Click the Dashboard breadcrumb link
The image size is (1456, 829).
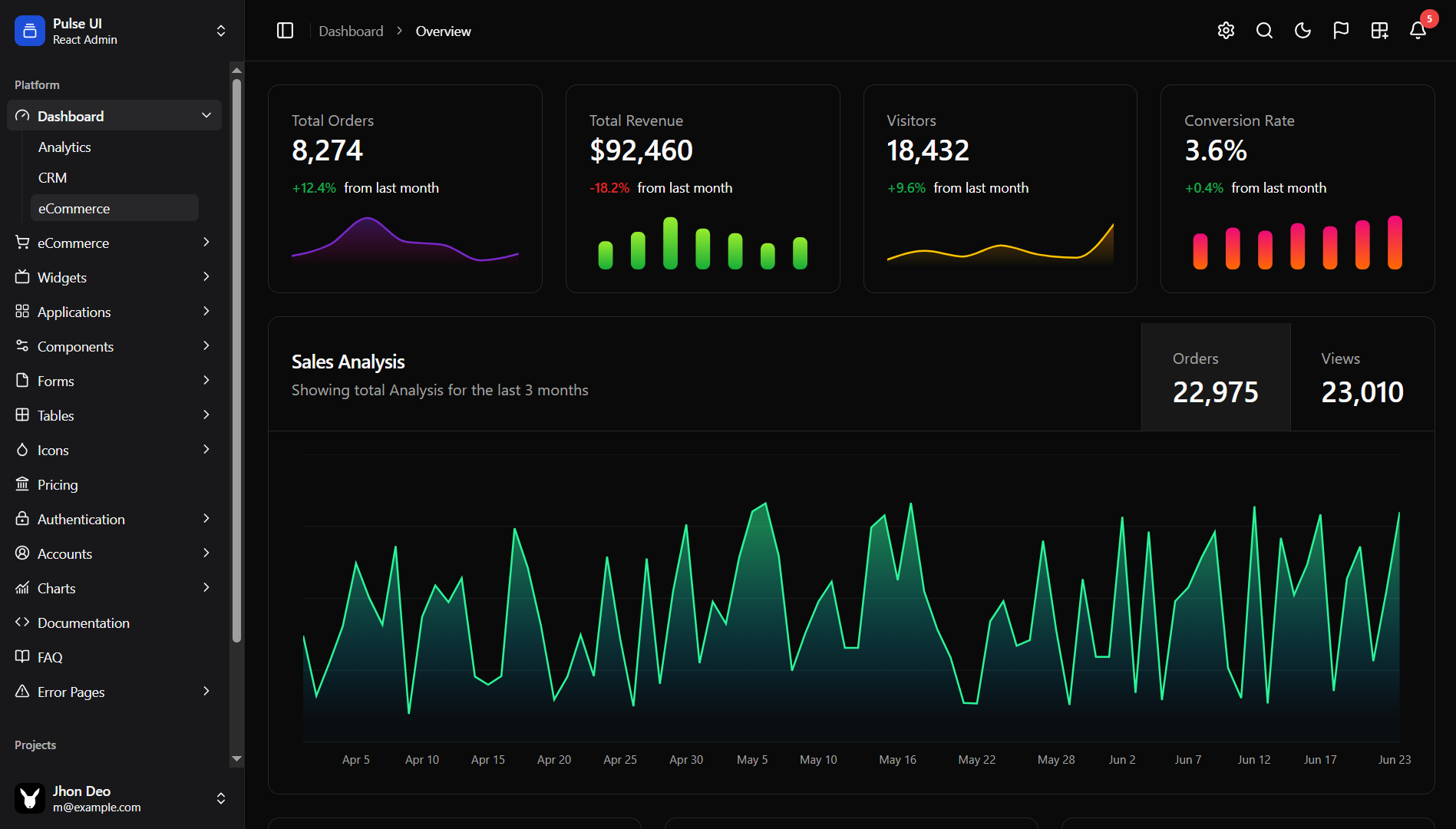351,31
